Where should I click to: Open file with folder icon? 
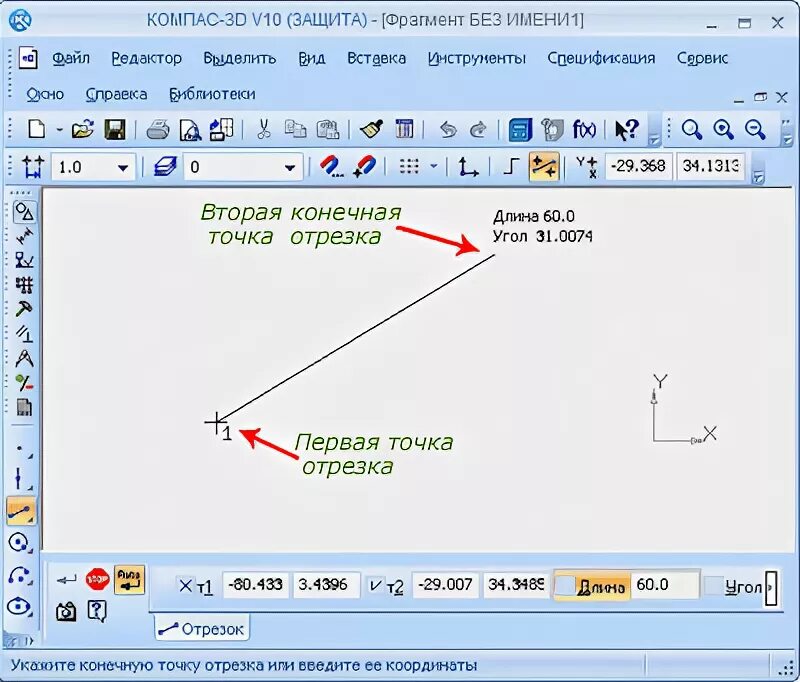click(83, 130)
